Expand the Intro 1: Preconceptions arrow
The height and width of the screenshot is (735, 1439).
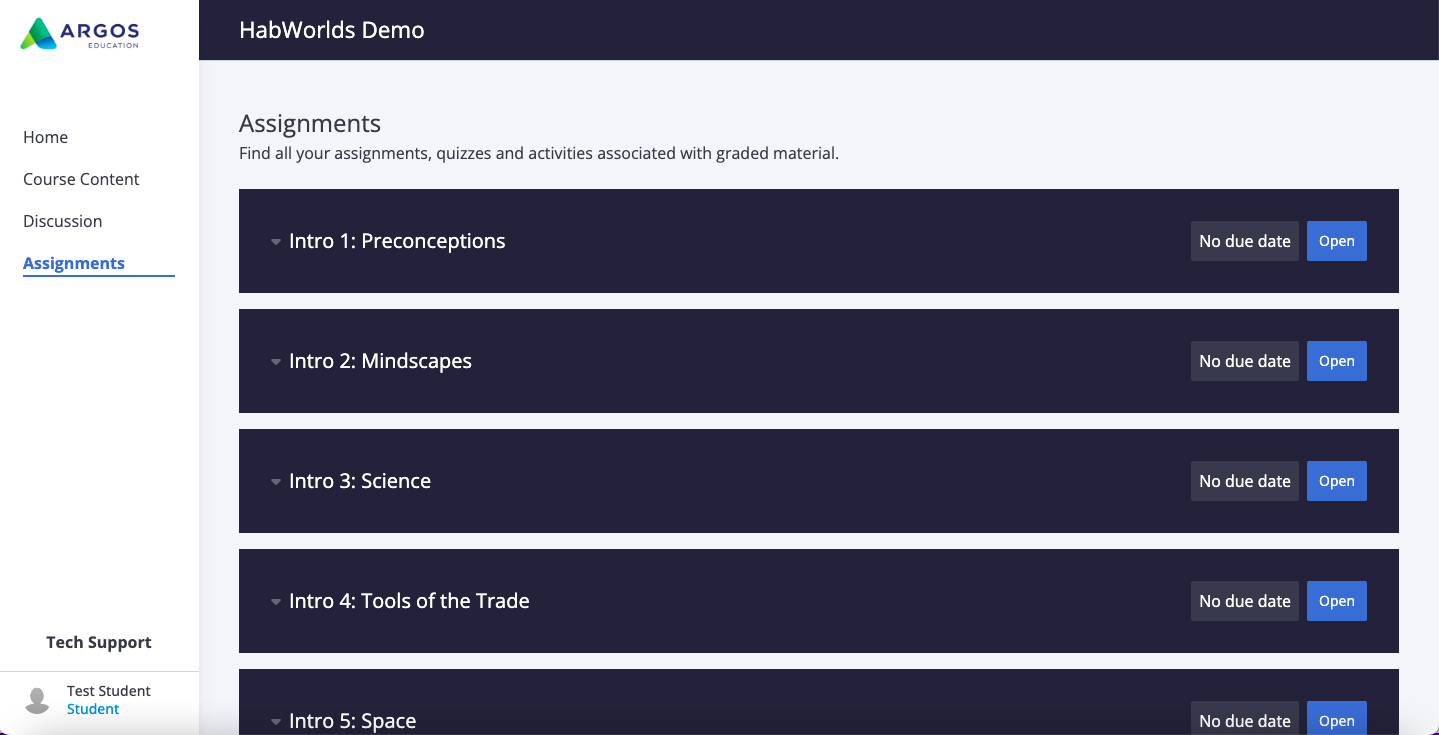[276, 242]
